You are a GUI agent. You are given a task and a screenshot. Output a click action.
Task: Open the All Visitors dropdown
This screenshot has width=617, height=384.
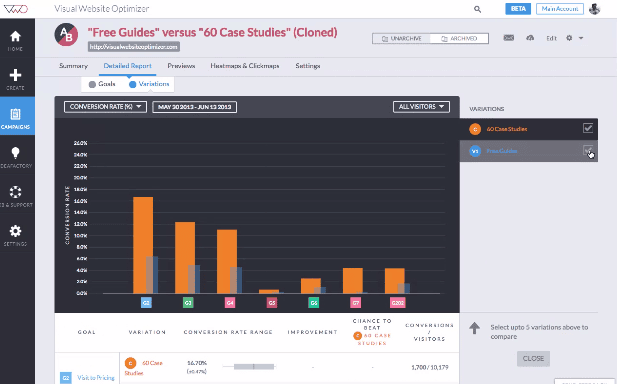[421, 107]
